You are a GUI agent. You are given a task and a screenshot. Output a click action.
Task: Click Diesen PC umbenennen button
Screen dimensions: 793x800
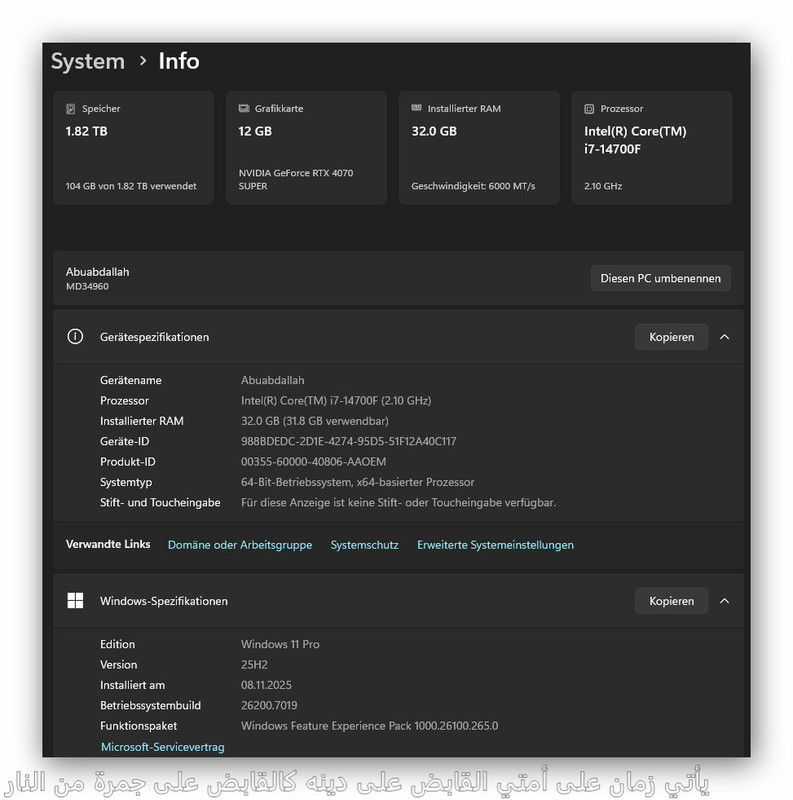(660, 278)
